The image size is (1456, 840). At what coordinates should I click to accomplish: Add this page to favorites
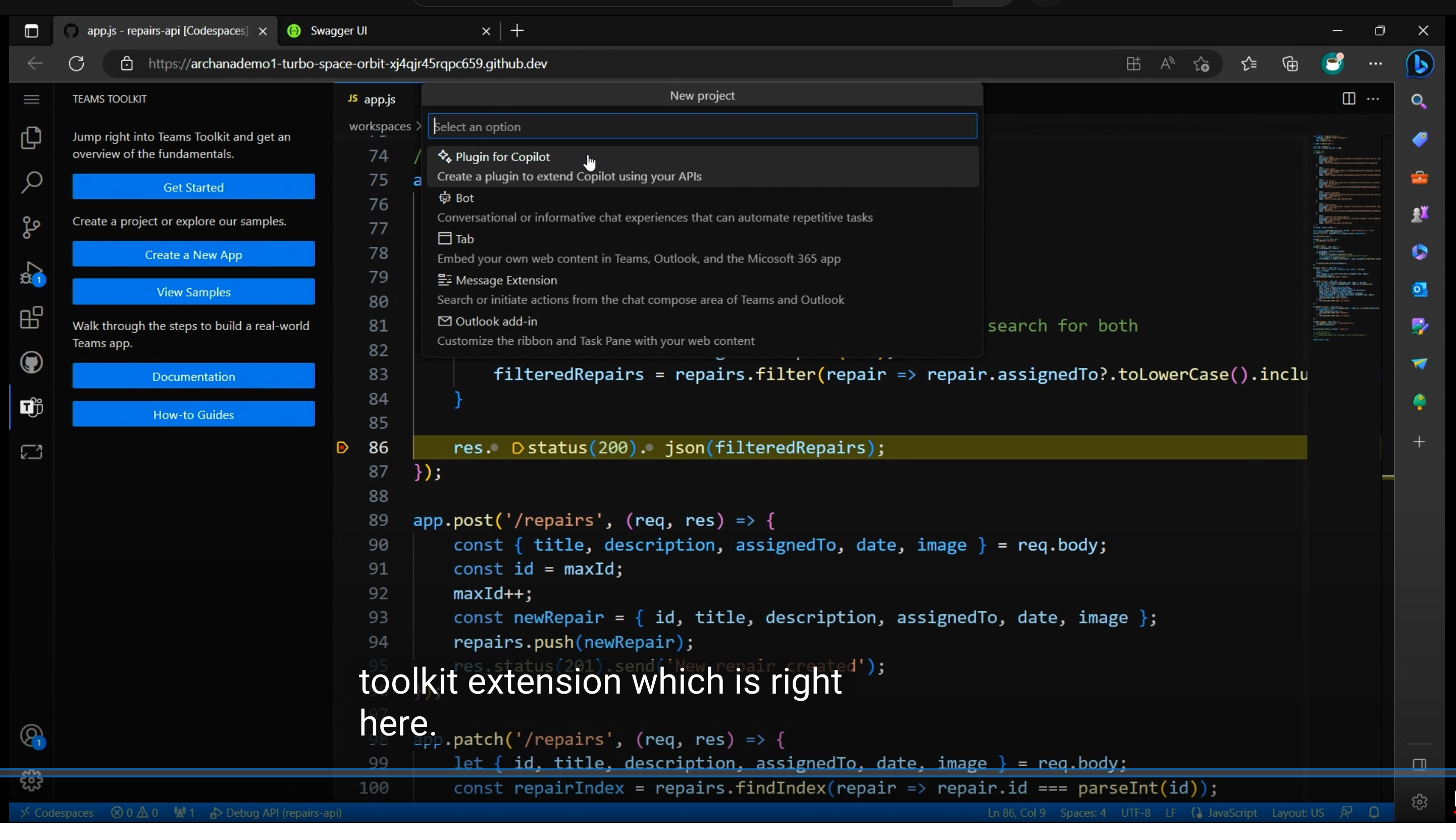[x=1202, y=64]
